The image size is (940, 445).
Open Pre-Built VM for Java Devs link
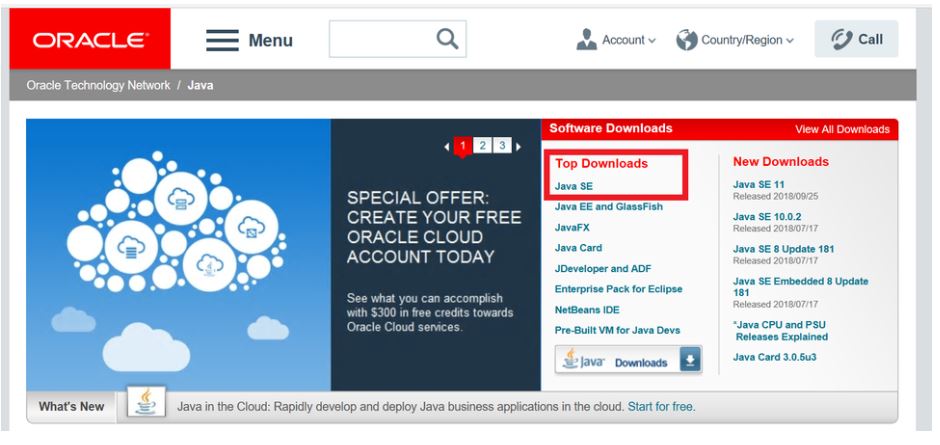pyautogui.click(x=617, y=330)
